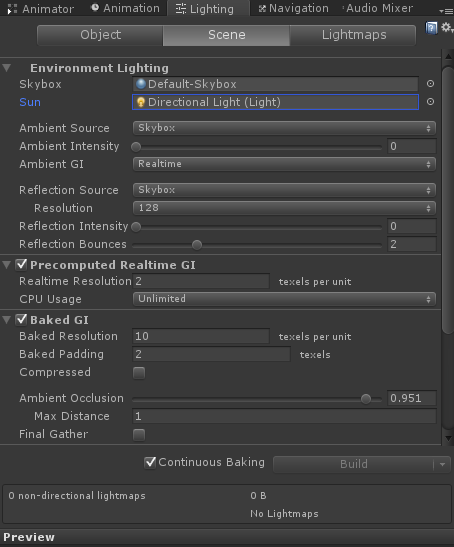The image size is (454, 547).
Task: Disable Precomputed Realtime GI checkbox
Action: coord(22,265)
